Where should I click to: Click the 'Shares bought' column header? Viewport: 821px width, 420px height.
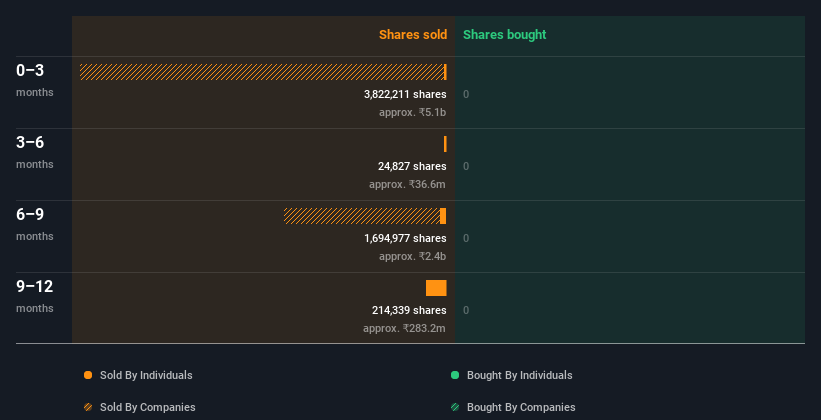pyautogui.click(x=505, y=35)
